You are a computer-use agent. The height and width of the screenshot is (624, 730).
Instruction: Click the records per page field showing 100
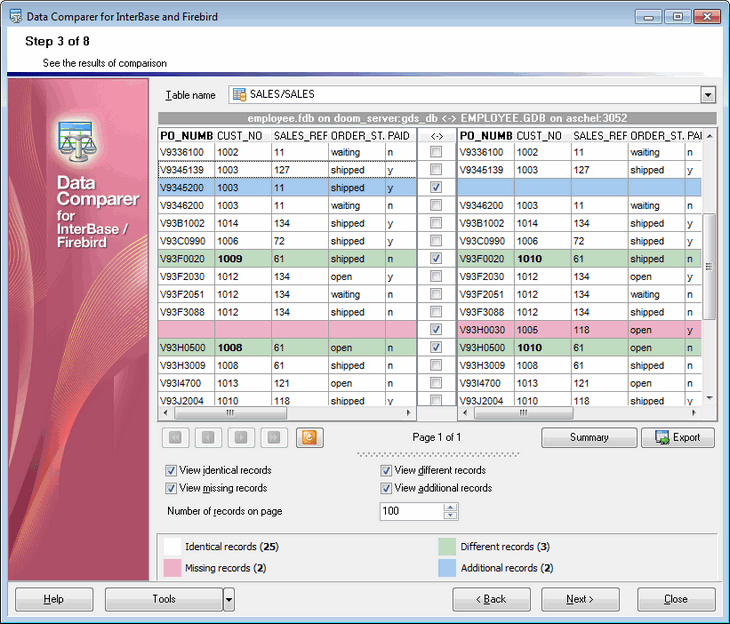click(x=412, y=511)
